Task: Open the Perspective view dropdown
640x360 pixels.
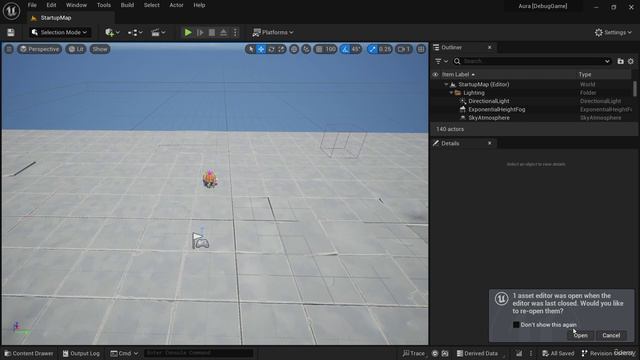Action: click(x=40, y=49)
